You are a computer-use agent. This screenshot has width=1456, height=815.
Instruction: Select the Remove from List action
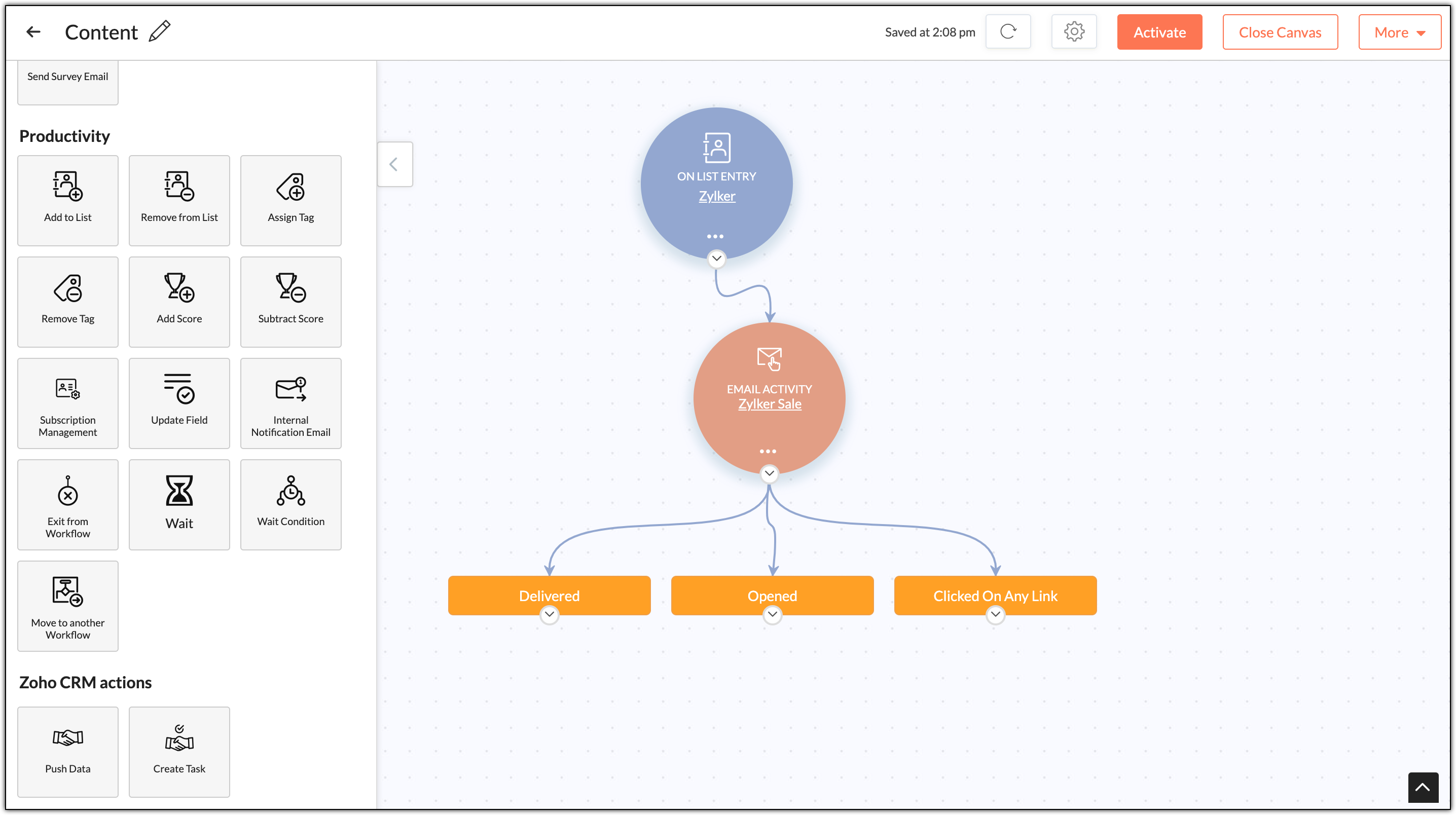(x=179, y=201)
